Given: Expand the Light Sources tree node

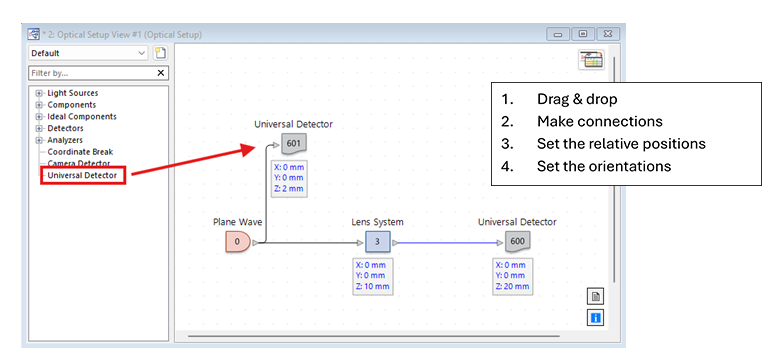Looking at the screenshot, I should (39, 93).
